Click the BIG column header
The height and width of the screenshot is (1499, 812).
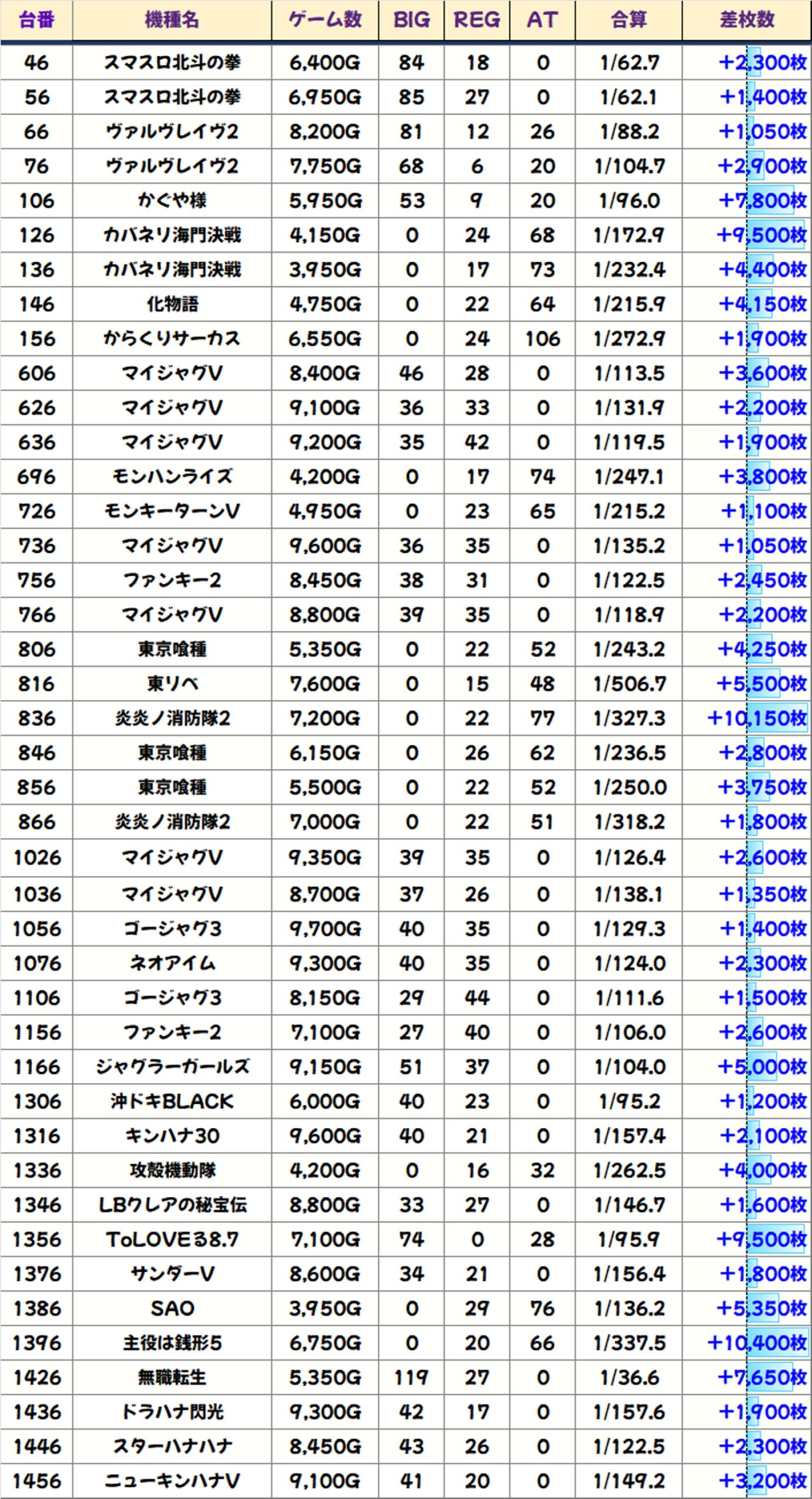coord(411,20)
